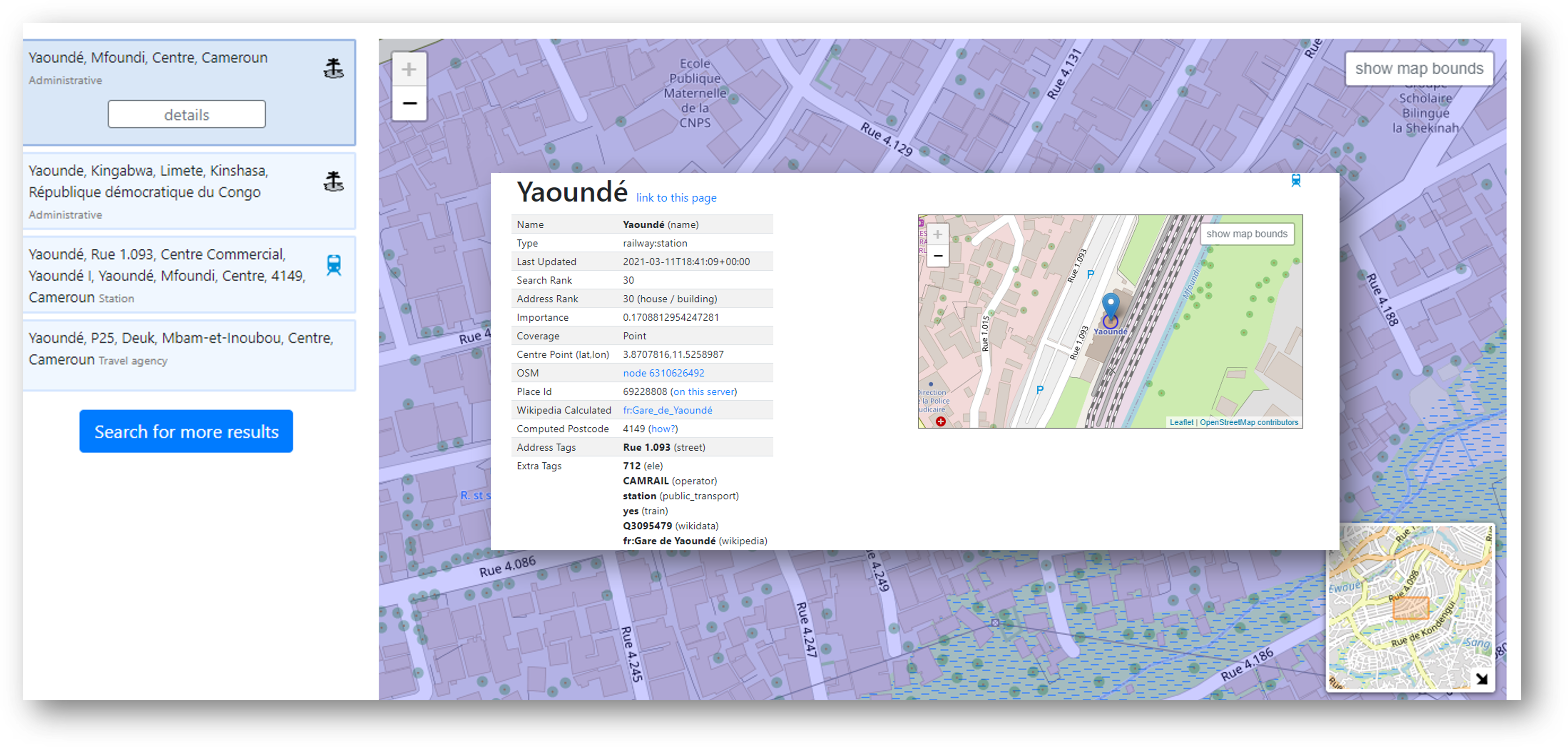The height and width of the screenshot is (747, 1568).
Task: Click the importance value 0.1708812954247281
Action: [x=671, y=317]
